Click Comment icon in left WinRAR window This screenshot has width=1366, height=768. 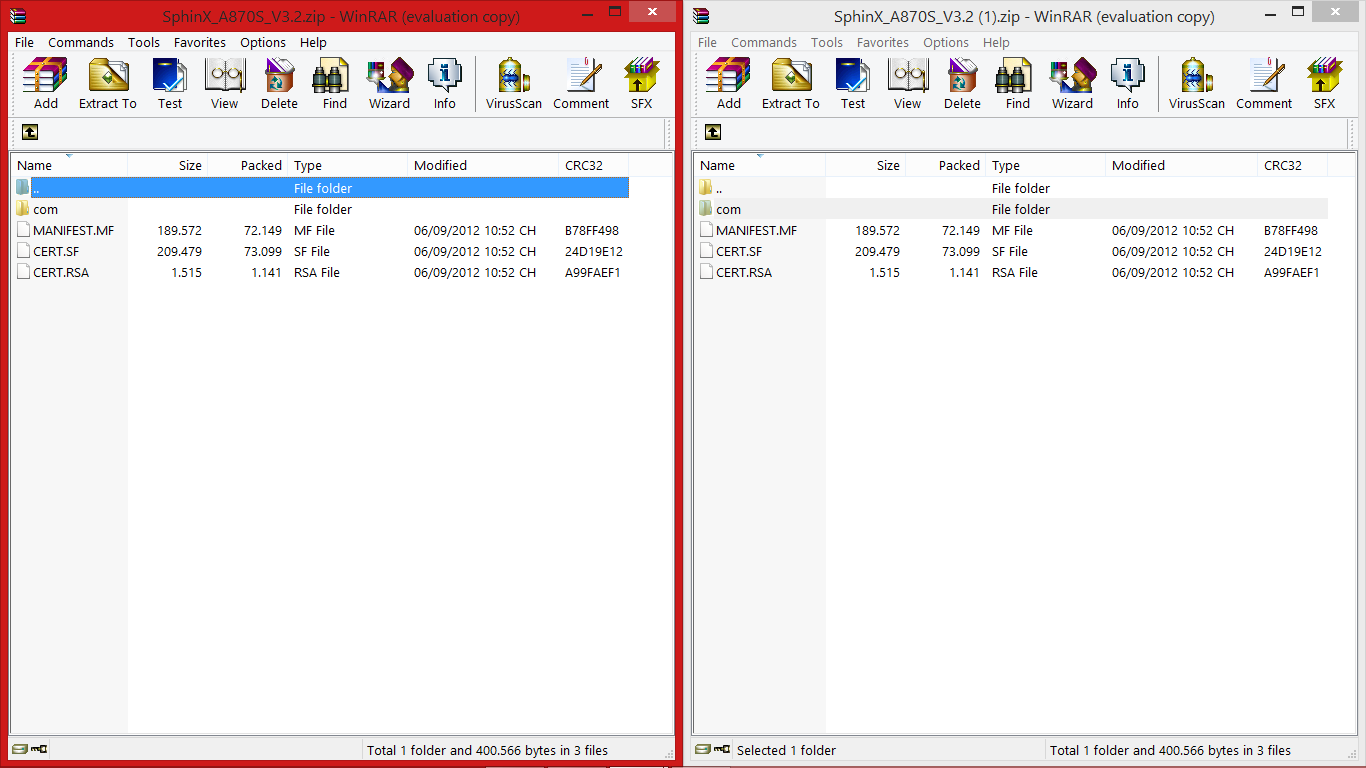coord(581,83)
